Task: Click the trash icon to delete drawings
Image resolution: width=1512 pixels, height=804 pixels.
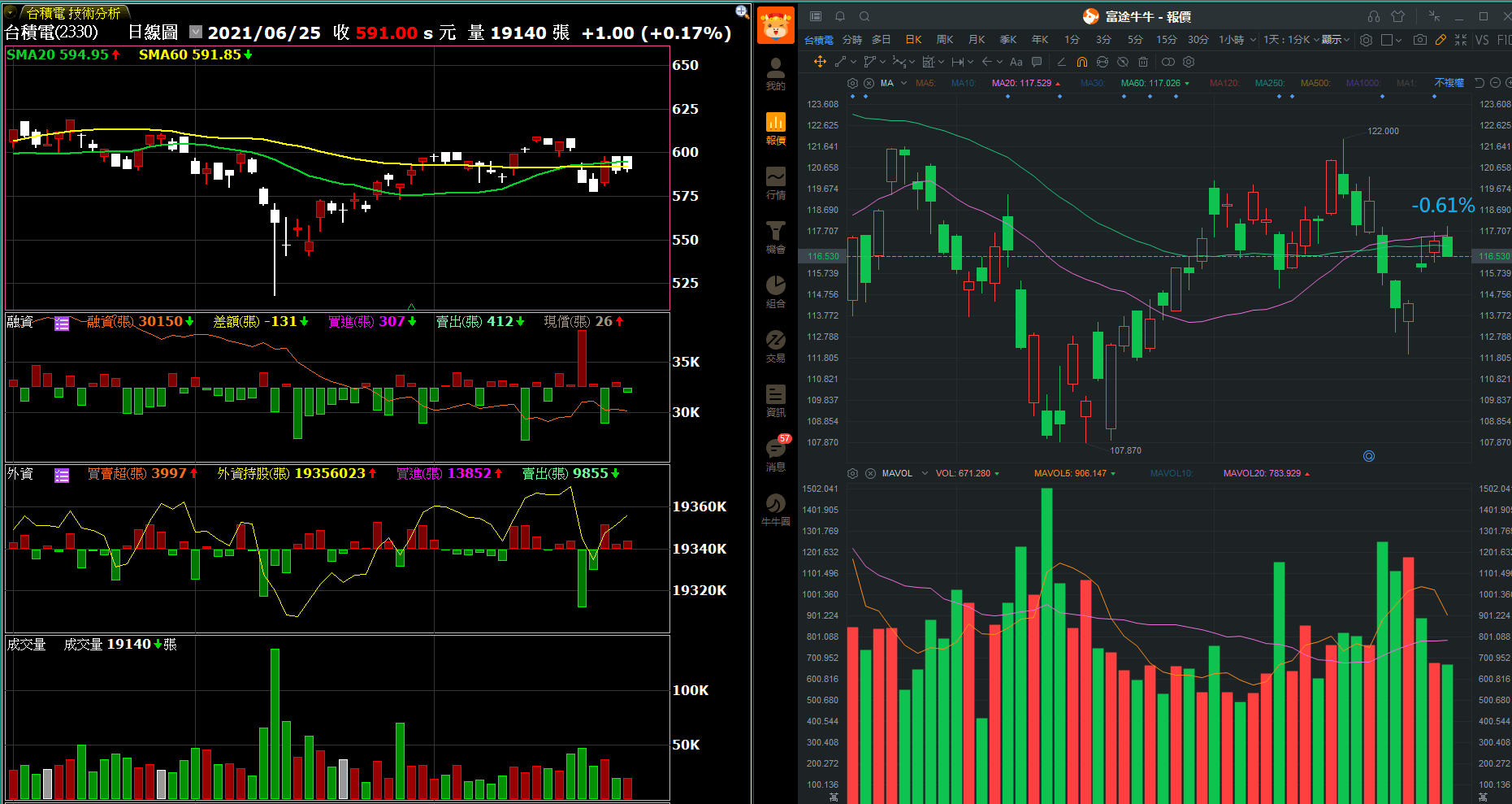Action: [x=1143, y=62]
